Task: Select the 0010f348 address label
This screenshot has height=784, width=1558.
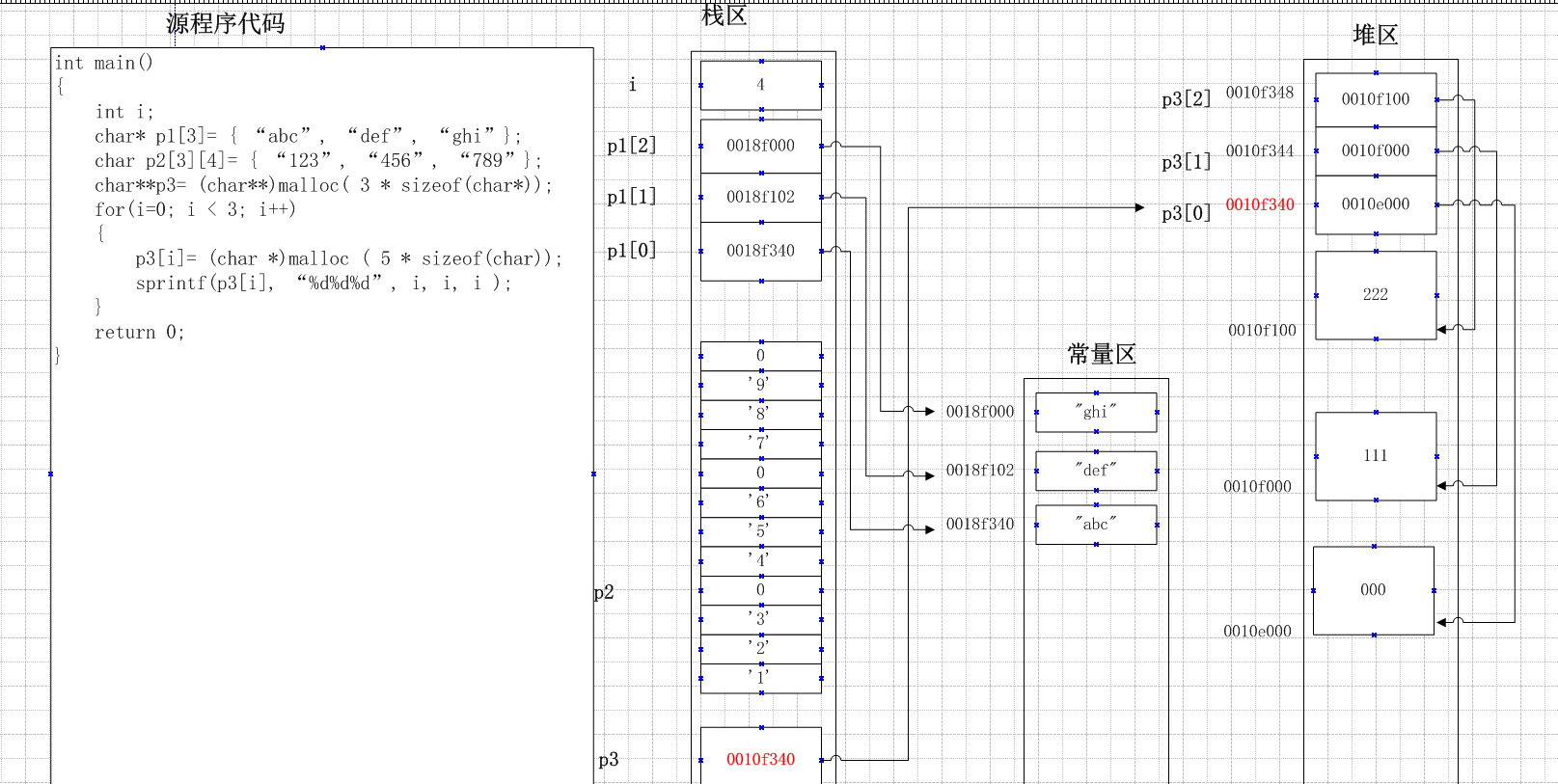Action: 1260,93
